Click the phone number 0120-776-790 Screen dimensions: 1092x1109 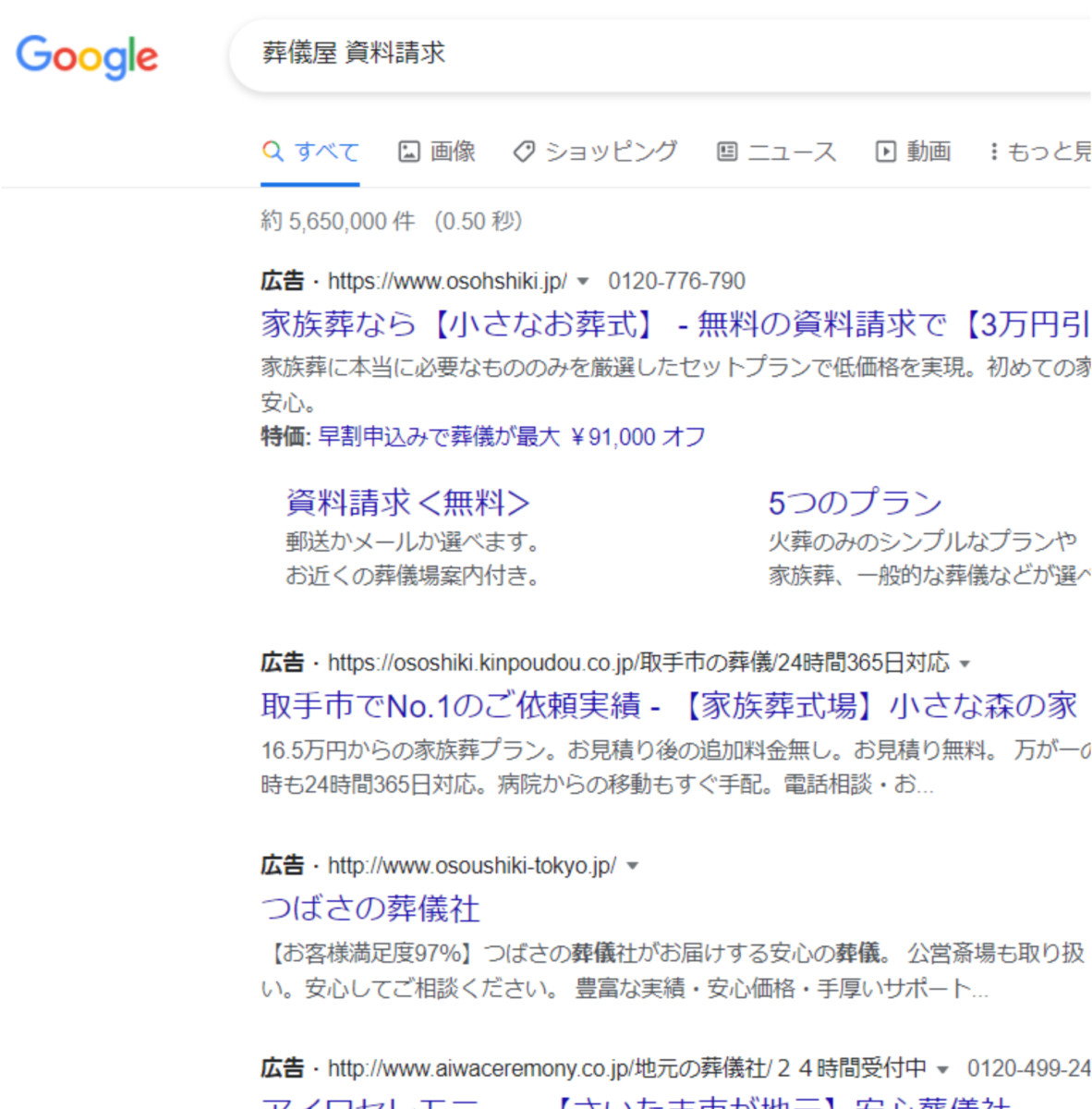pos(676,281)
